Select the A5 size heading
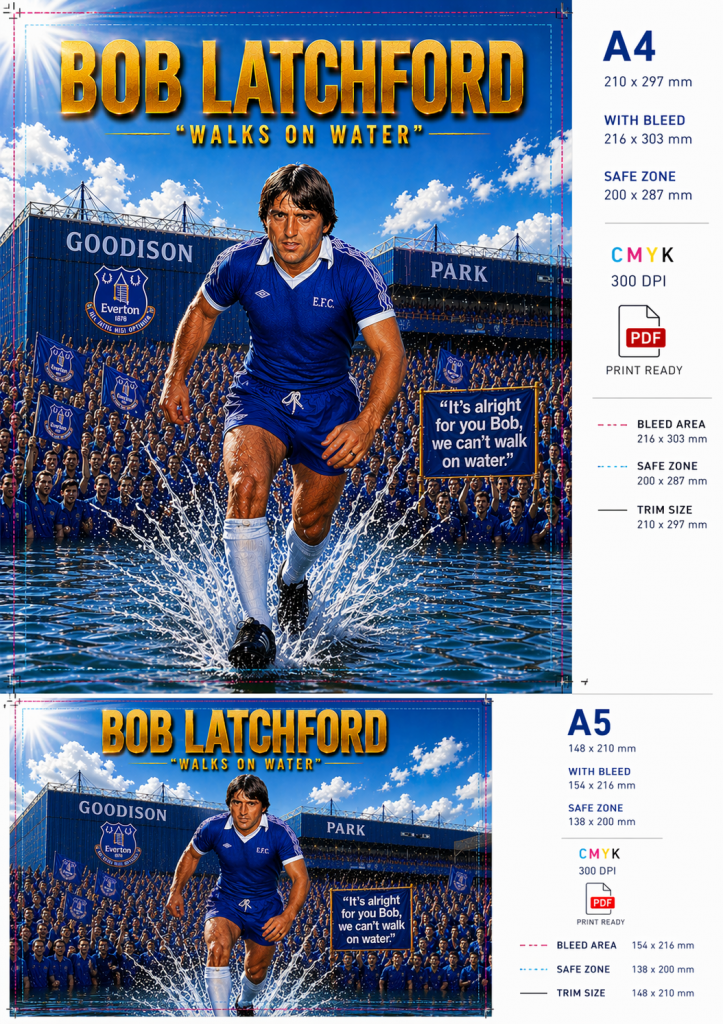 point(589,724)
